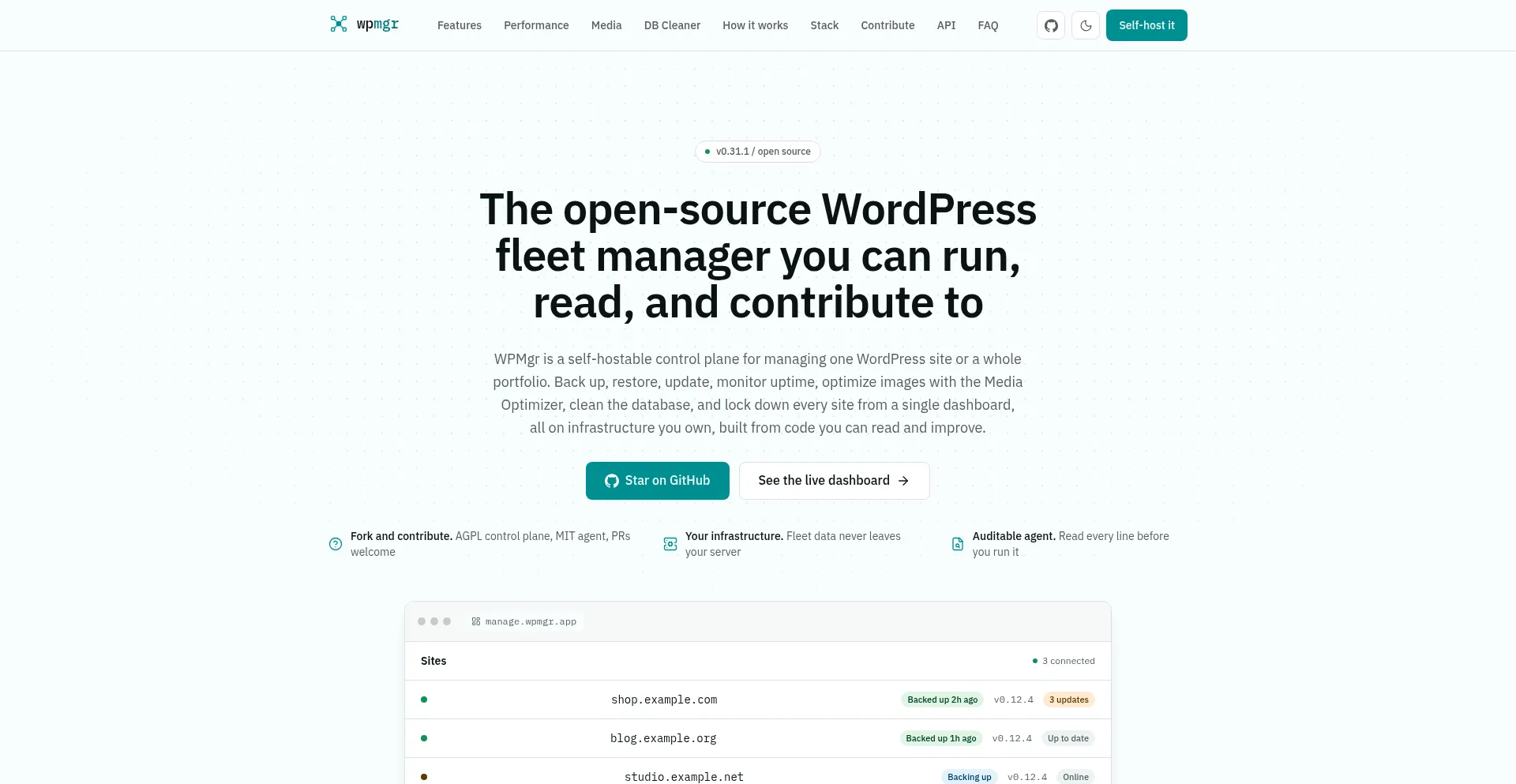Click See the live dashboard button
Image resolution: width=1516 pixels, height=784 pixels.
tap(834, 481)
